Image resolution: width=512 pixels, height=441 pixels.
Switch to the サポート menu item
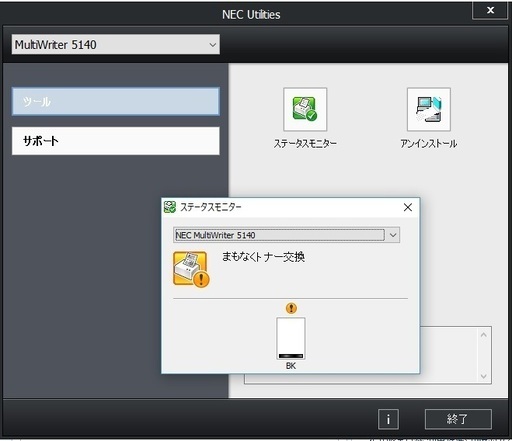[x=116, y=141]
